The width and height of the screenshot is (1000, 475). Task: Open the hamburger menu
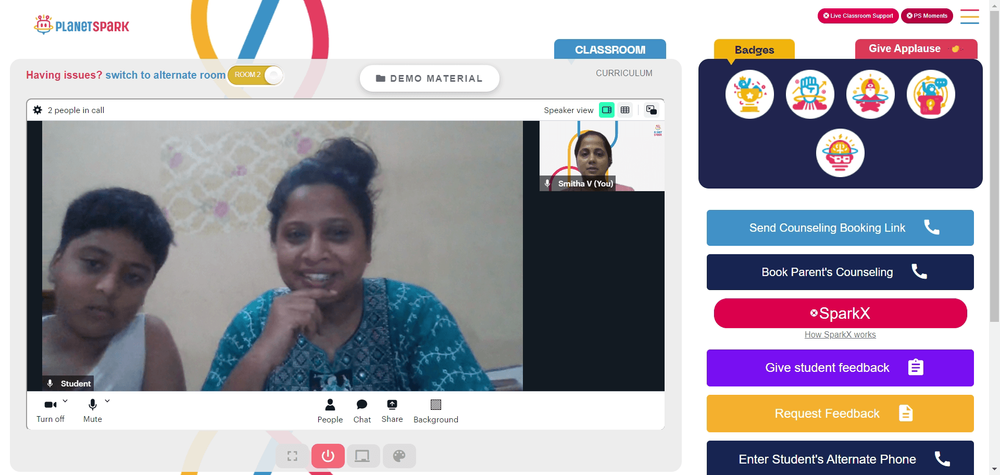coord(969,16)
